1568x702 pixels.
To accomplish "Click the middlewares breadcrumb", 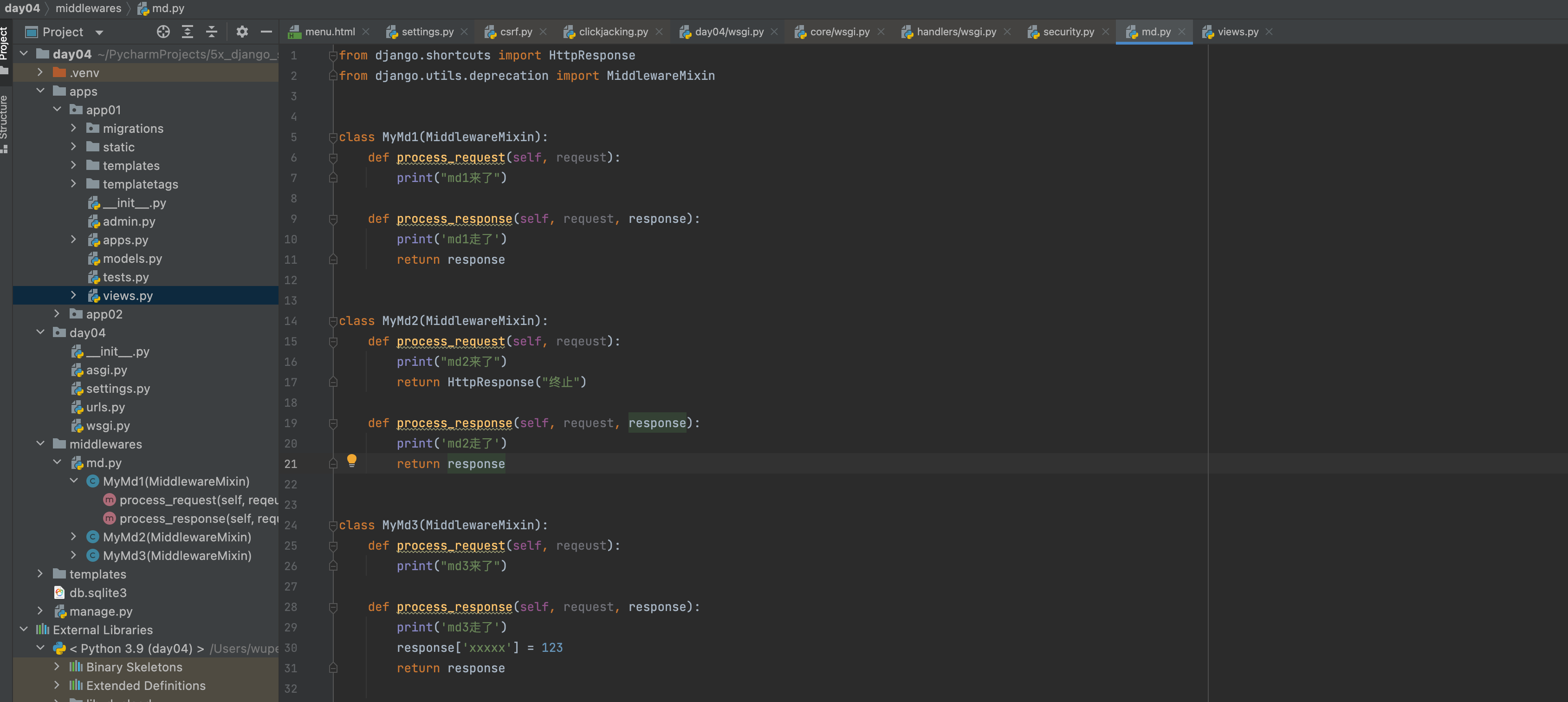I will (88, 8).
